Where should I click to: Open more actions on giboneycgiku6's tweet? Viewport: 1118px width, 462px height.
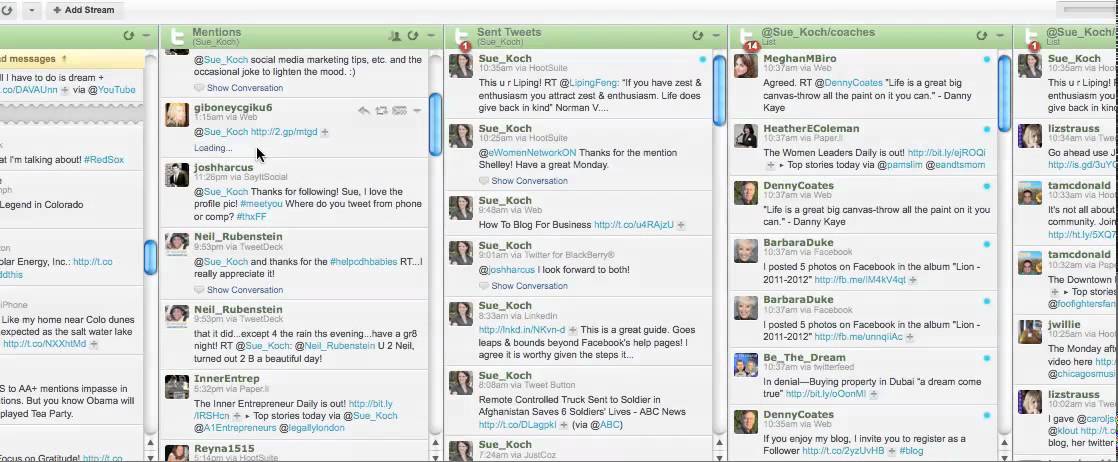point(417,111)
